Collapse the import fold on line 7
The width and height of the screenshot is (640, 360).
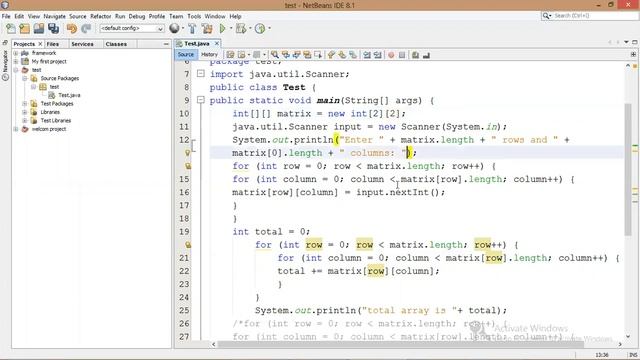point(200,74)
